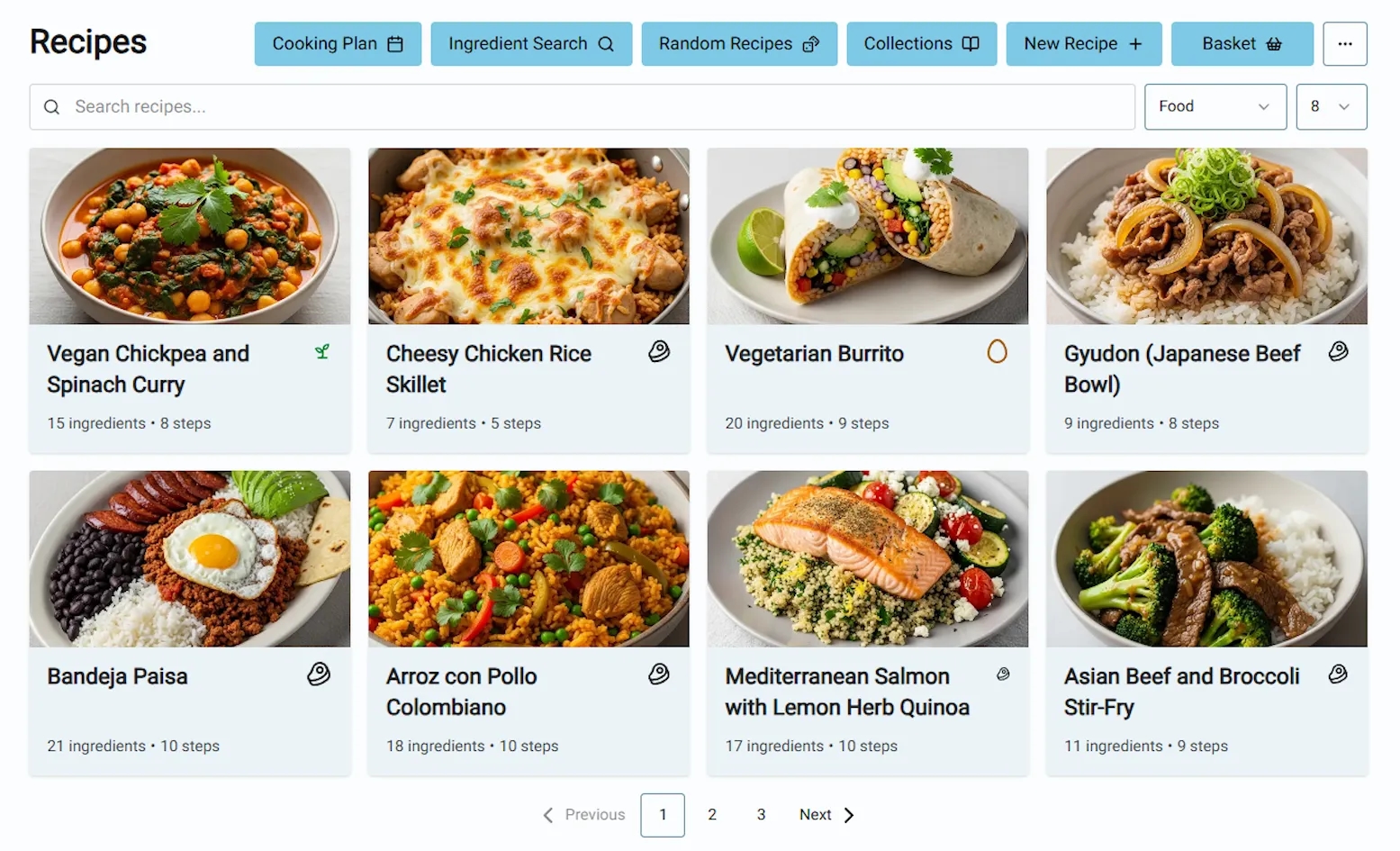Create a New Recipe

[x=1083, y=44]
